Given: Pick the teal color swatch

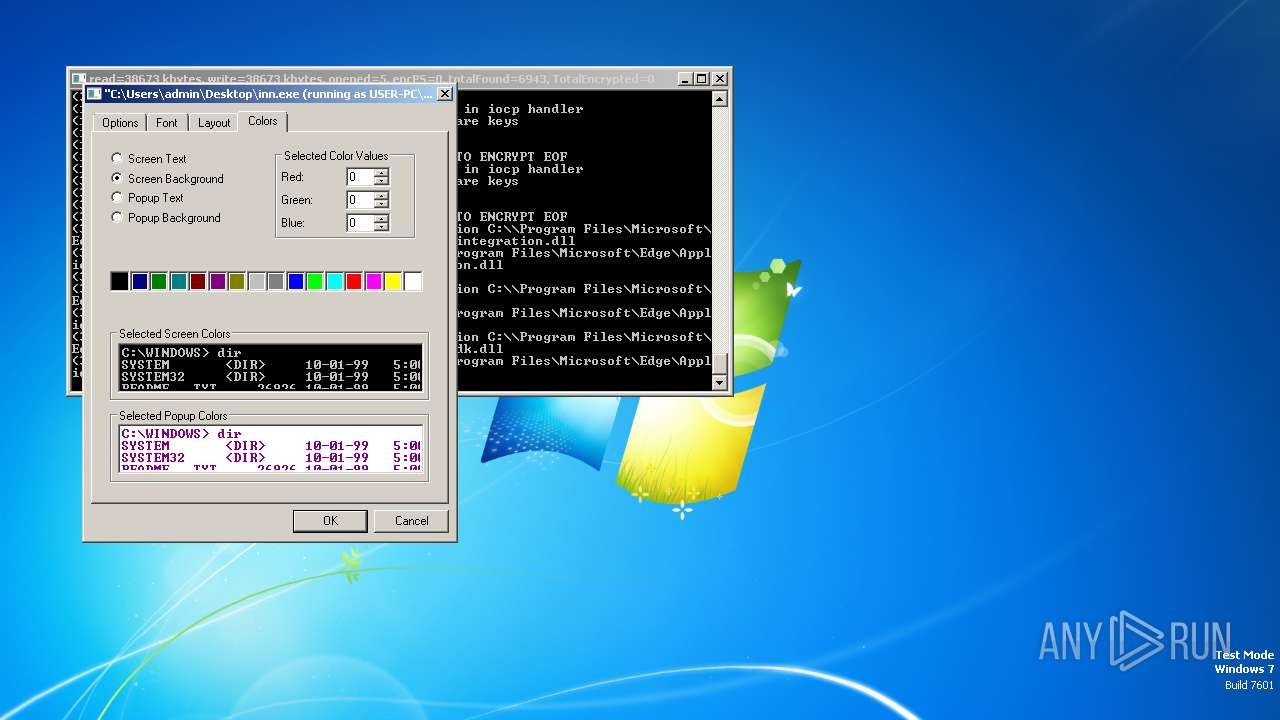Looking at the screenshot, I should pos(178,282).
